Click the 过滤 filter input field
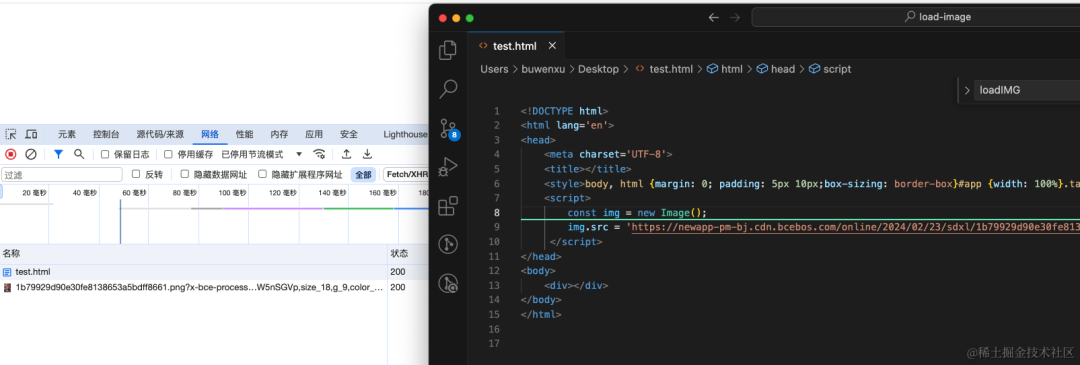Screen dimensions: 1080x365 pos(62,175)
